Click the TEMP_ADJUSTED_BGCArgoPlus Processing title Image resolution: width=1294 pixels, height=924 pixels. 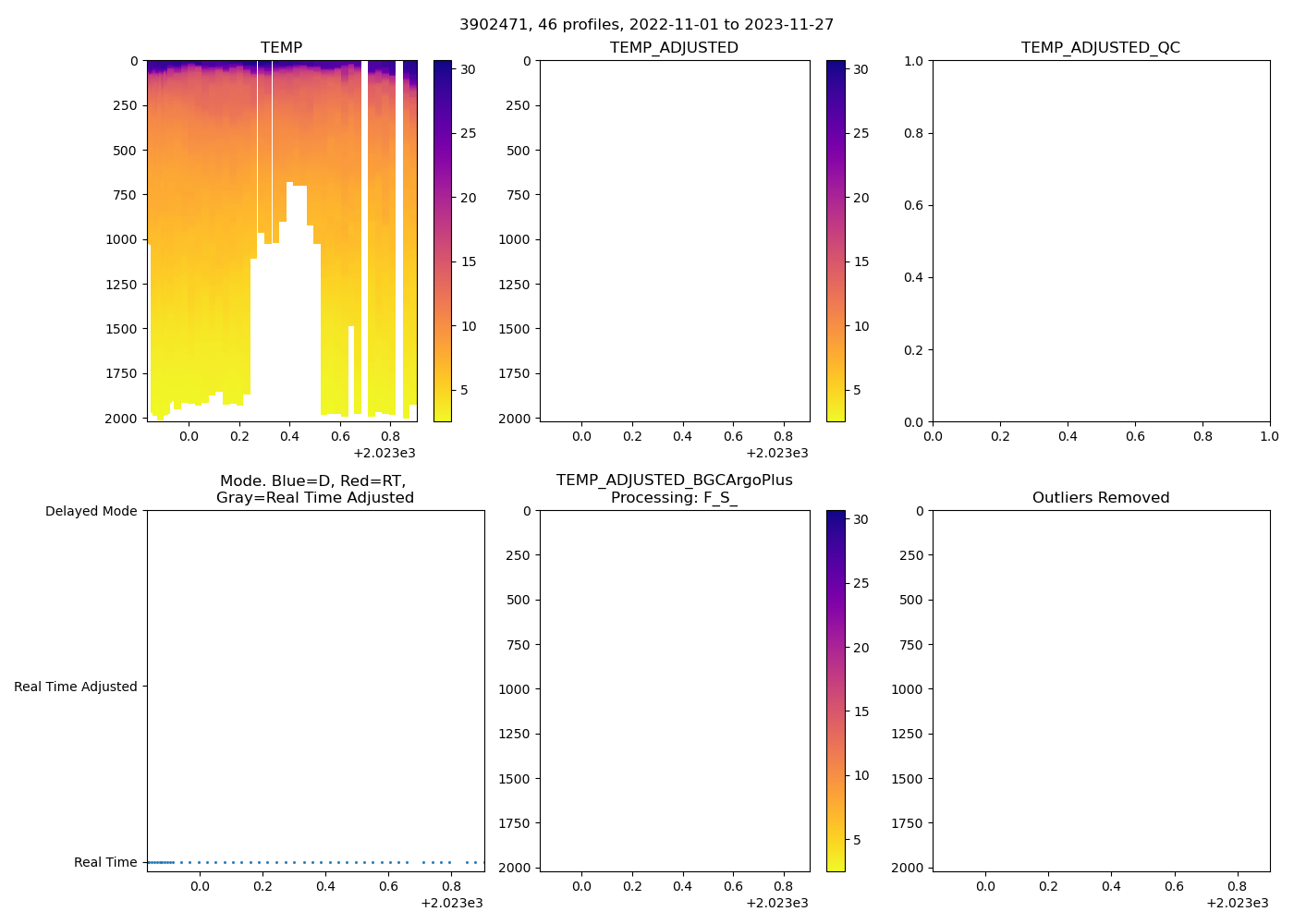[674, 489]
